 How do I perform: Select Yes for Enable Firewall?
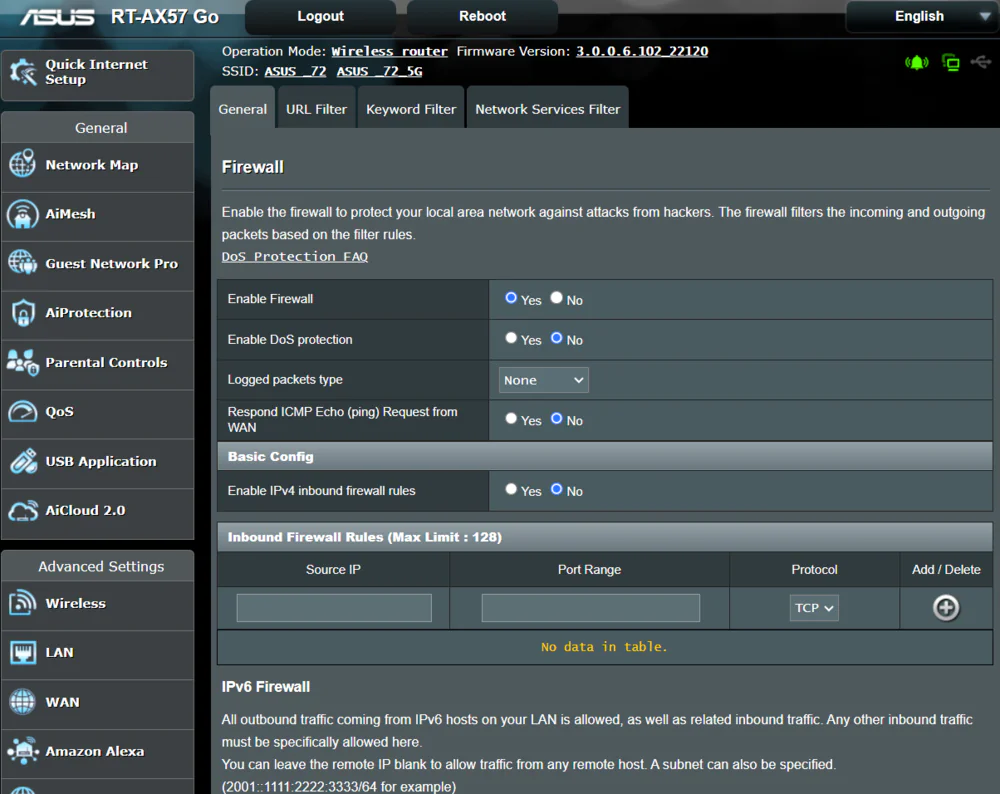[511, 298]
